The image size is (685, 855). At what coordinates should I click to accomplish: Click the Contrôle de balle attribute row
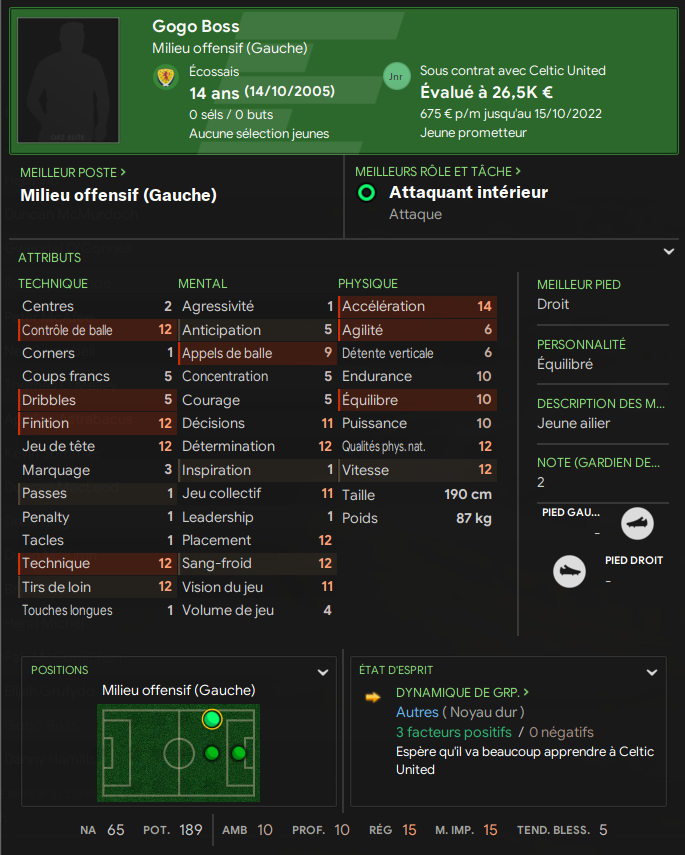click(96, 330)
